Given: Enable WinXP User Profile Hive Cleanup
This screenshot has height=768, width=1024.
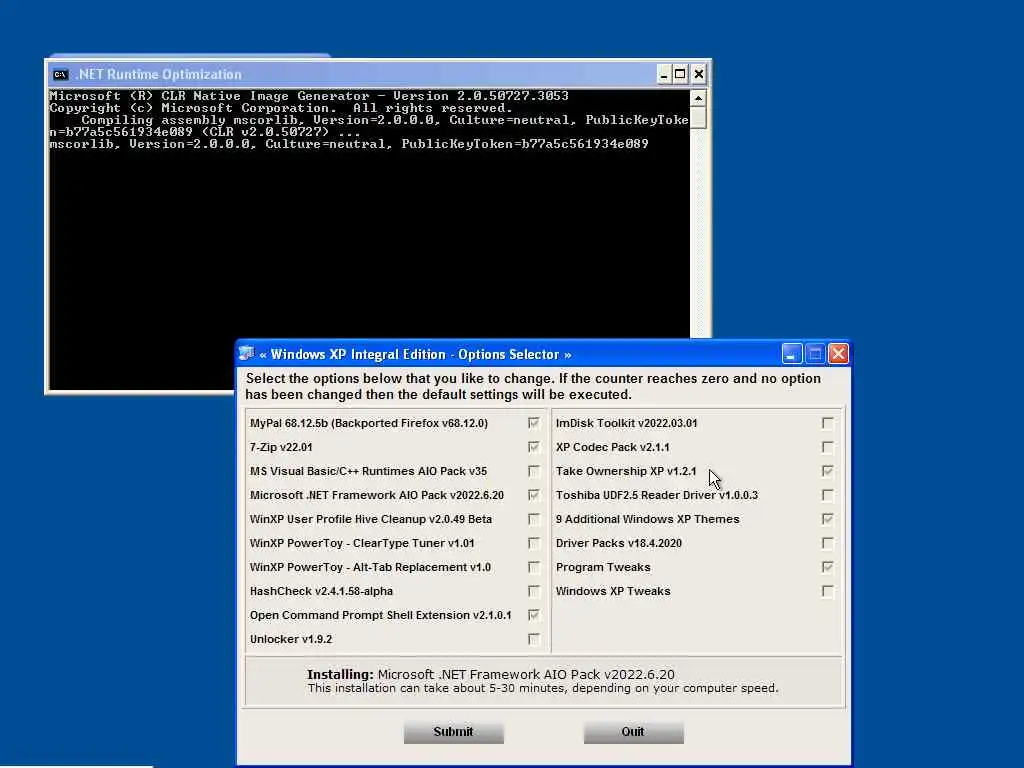Looking at the screenshot, I should click(534, 519).
